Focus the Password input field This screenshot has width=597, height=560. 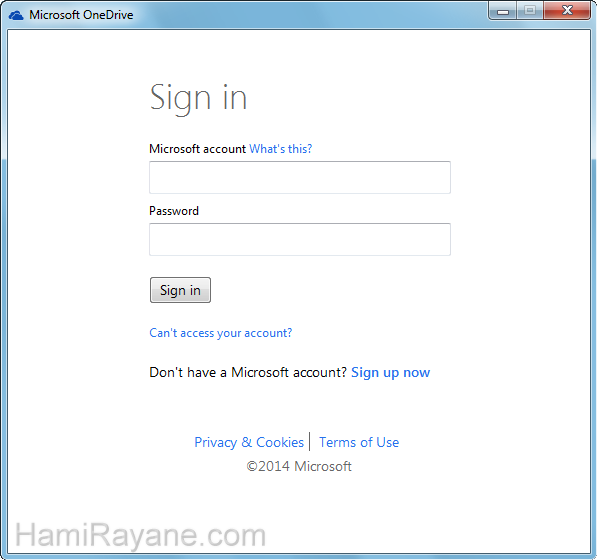click(x=300, y=239)
